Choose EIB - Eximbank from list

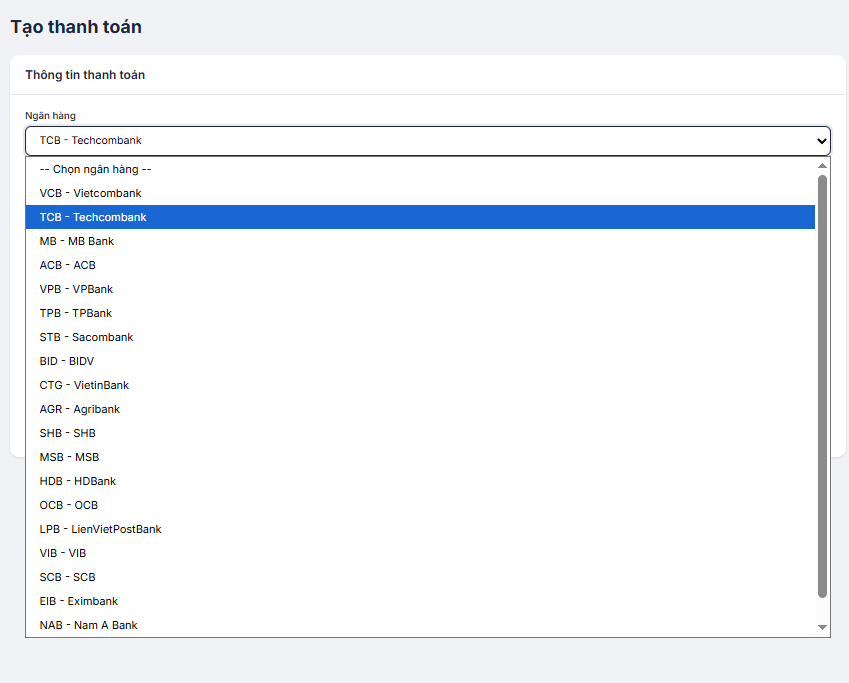[x=79, y=601]
